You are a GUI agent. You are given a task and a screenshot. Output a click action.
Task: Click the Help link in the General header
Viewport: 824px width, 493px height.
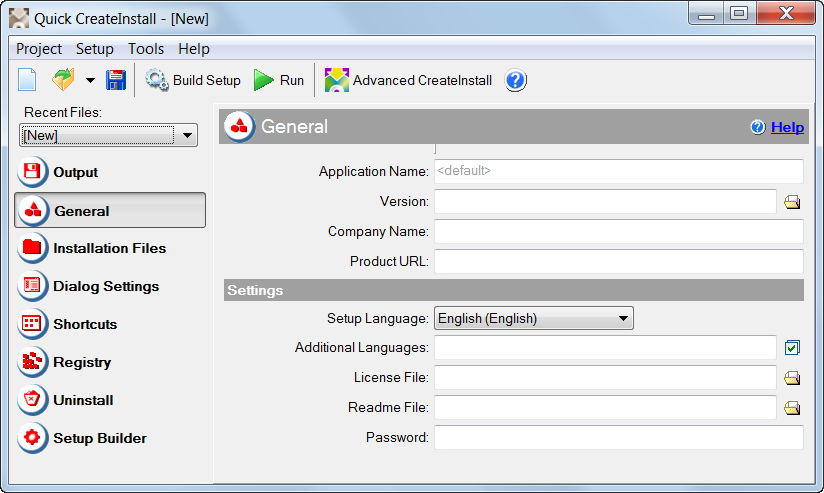click(x=787, y=127)
